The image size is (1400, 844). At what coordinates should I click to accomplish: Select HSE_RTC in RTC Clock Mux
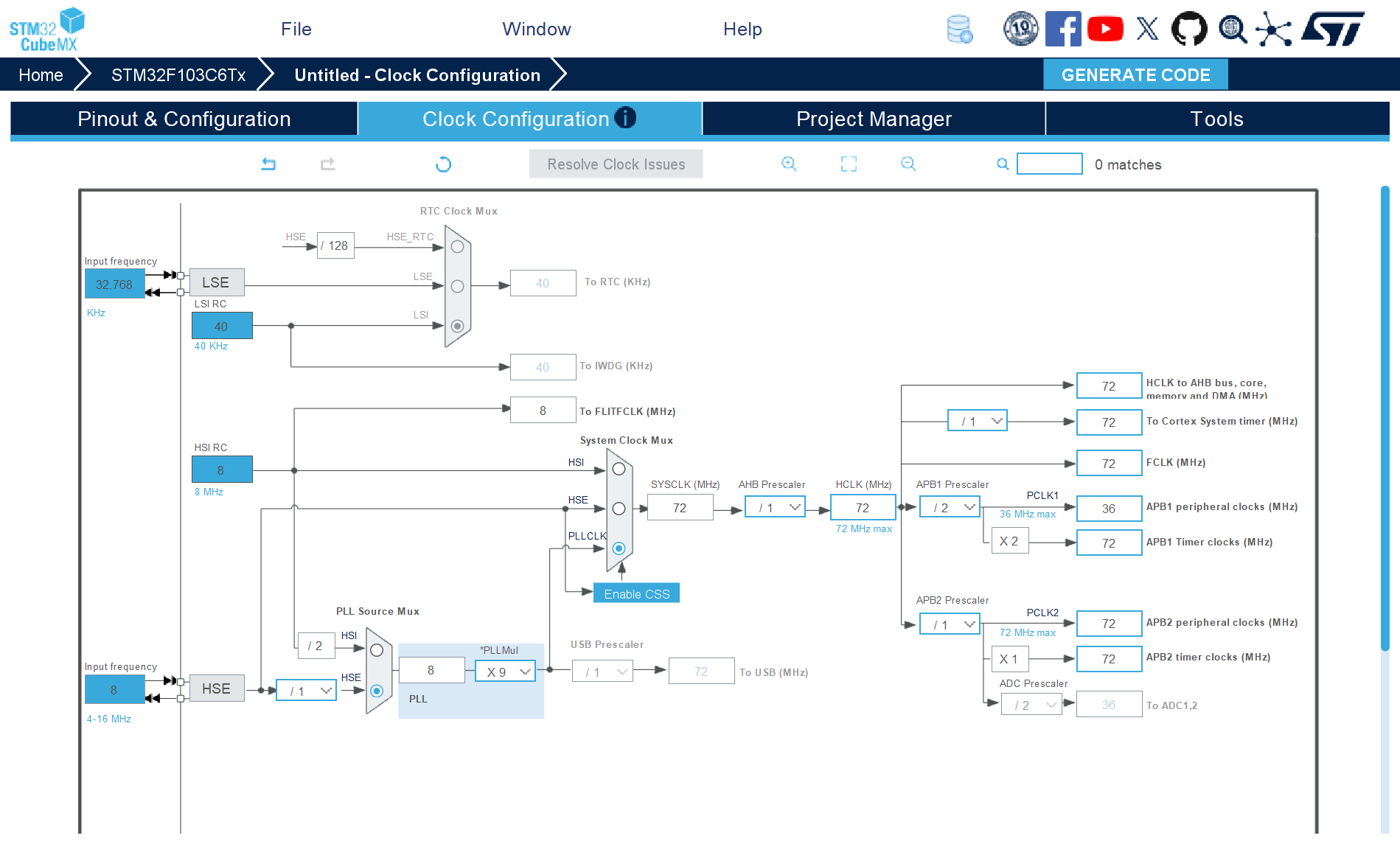[x=457, y=246]
